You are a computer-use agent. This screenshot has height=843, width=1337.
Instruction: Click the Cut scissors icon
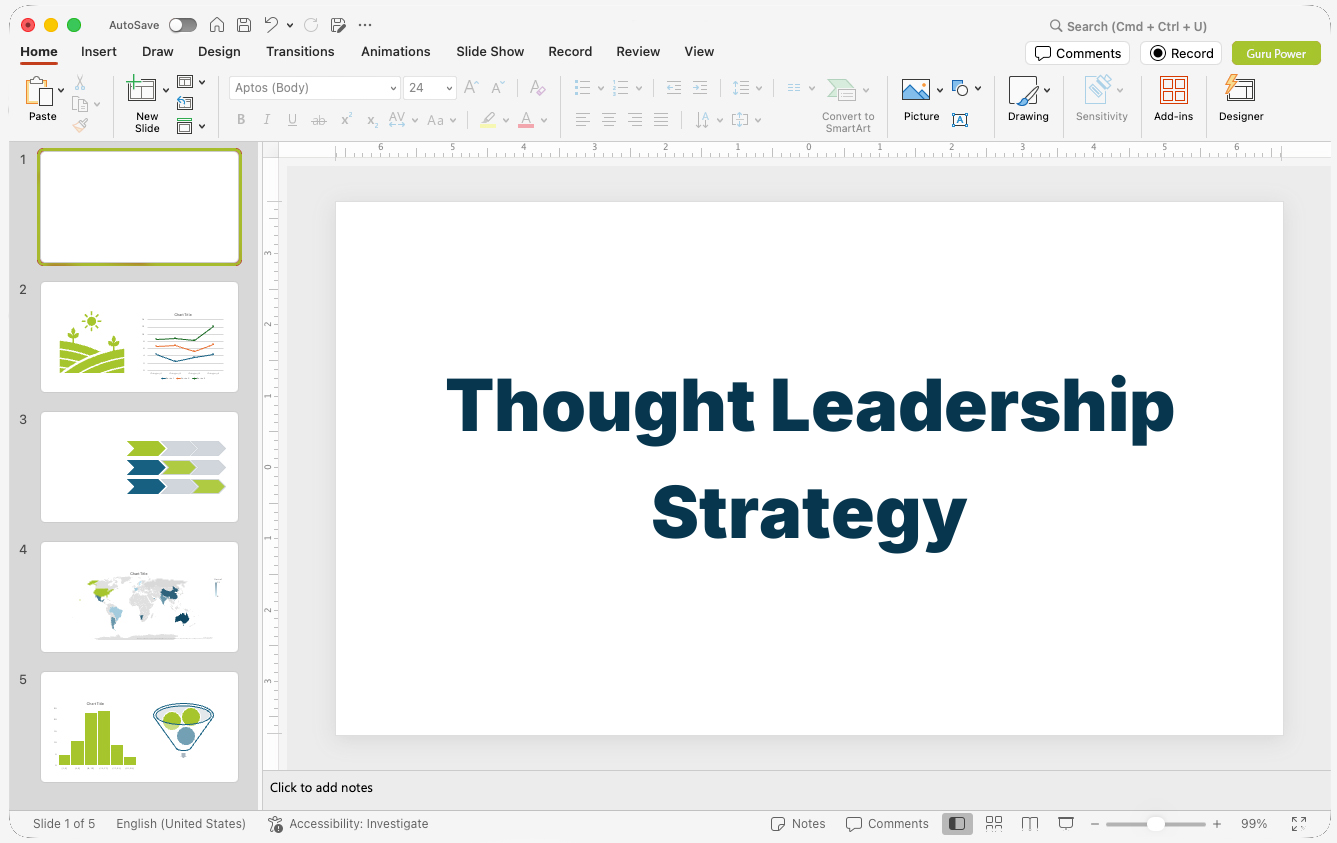(x=80, y=83)
